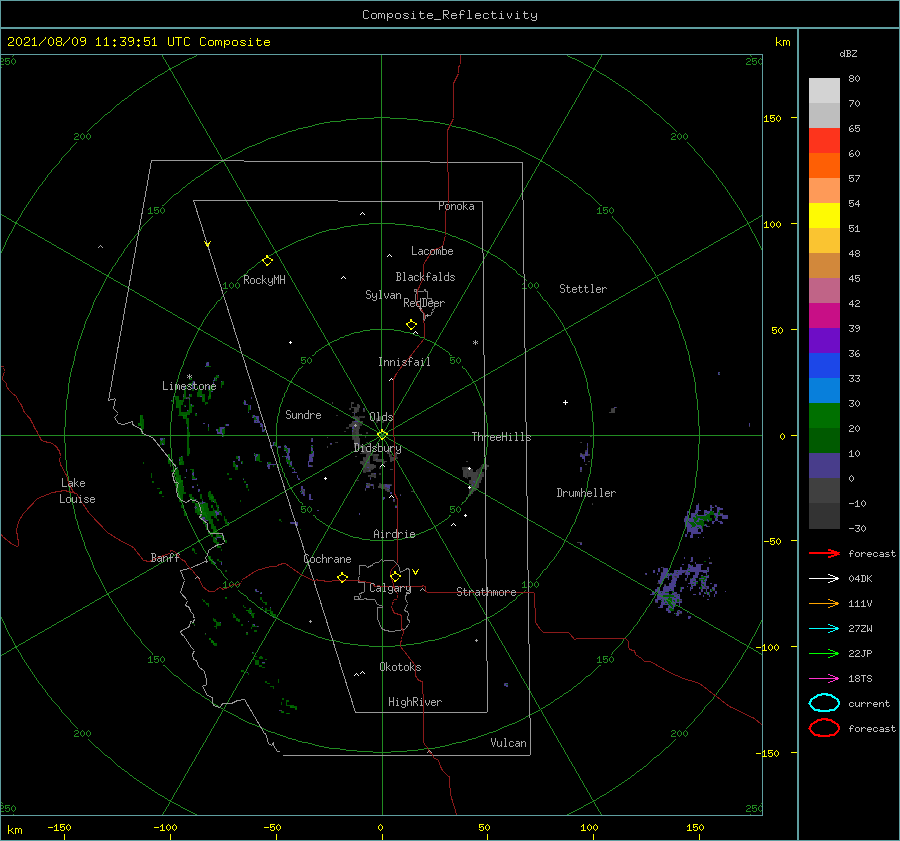The image size is (900, 841).
Task: Click the HighRiver town label
Action: pyautogui.click(x=415, y=702)
